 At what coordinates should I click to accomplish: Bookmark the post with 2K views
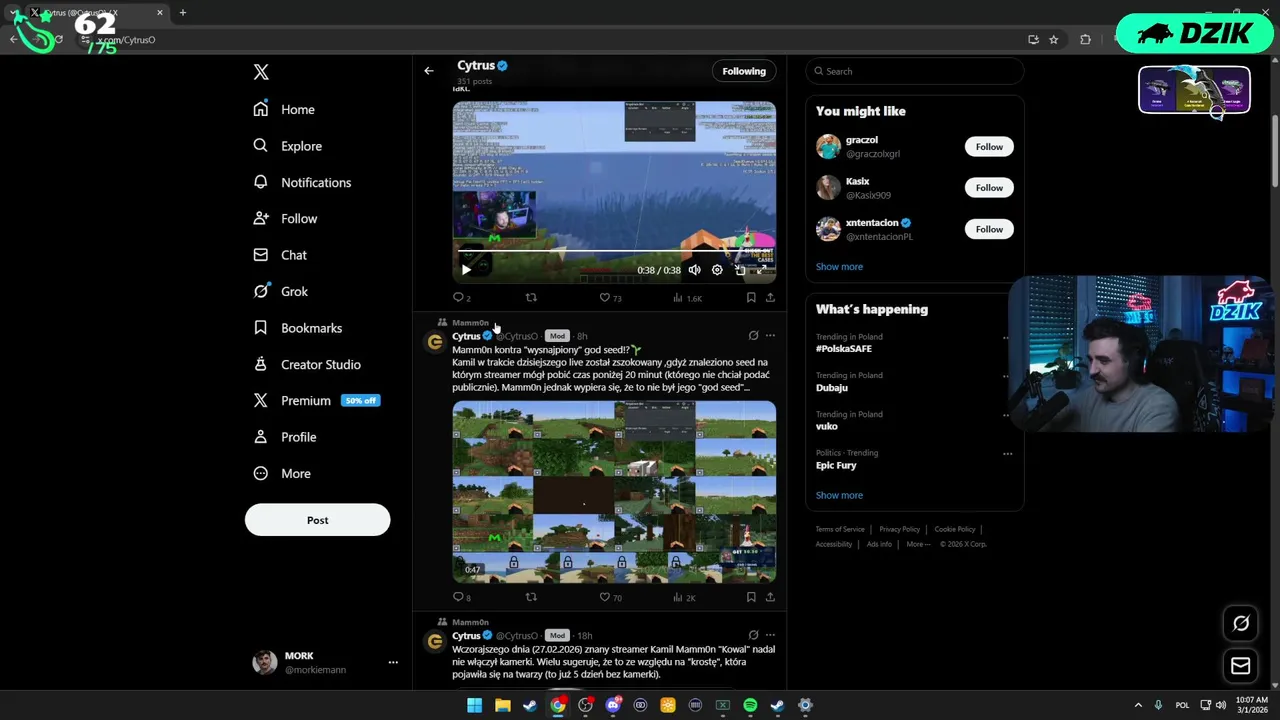click(x=751, y=597)
